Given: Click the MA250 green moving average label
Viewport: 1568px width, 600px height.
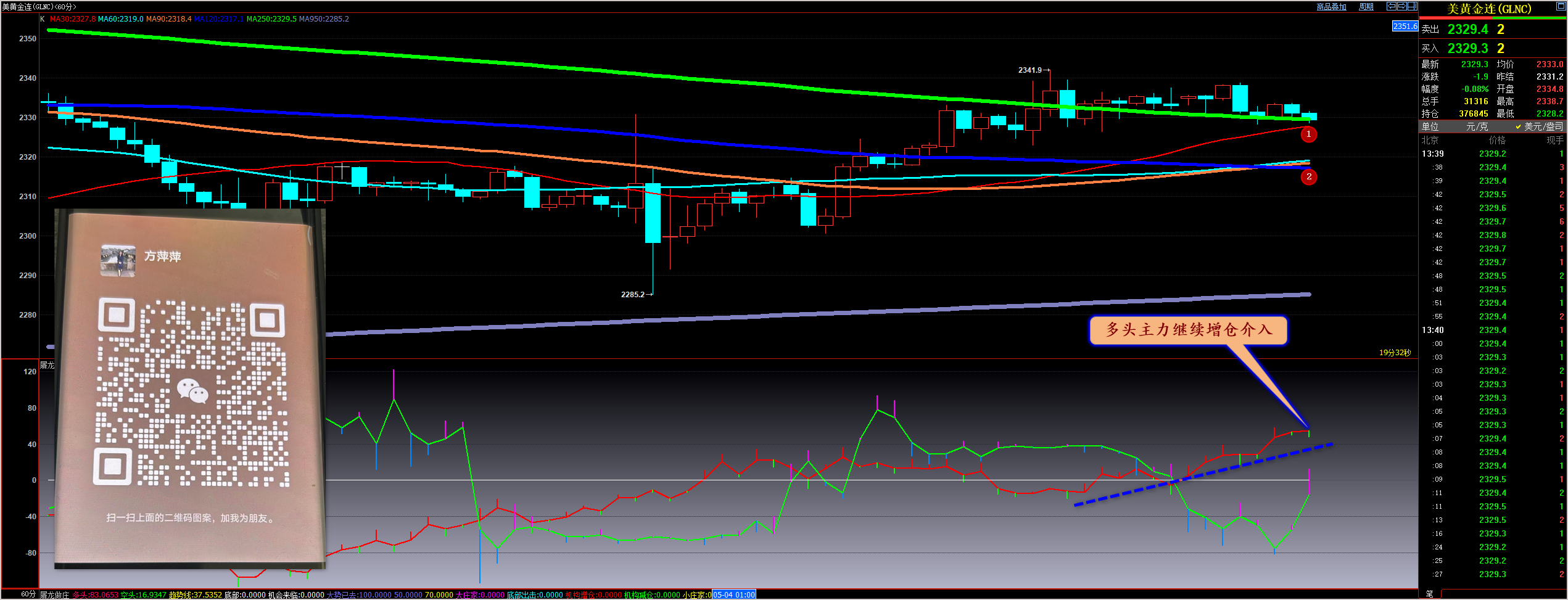Looking at the screenshot, I should (271, 19).
